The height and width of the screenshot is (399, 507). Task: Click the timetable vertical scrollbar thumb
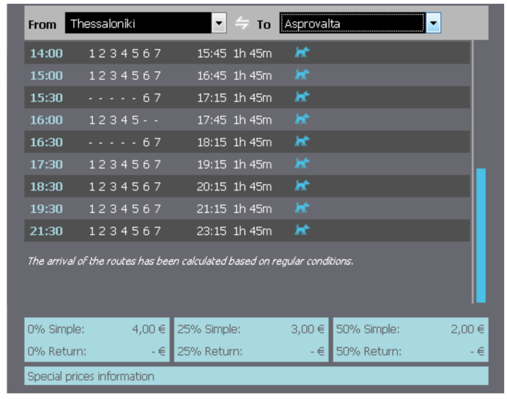tap(481, 235)
